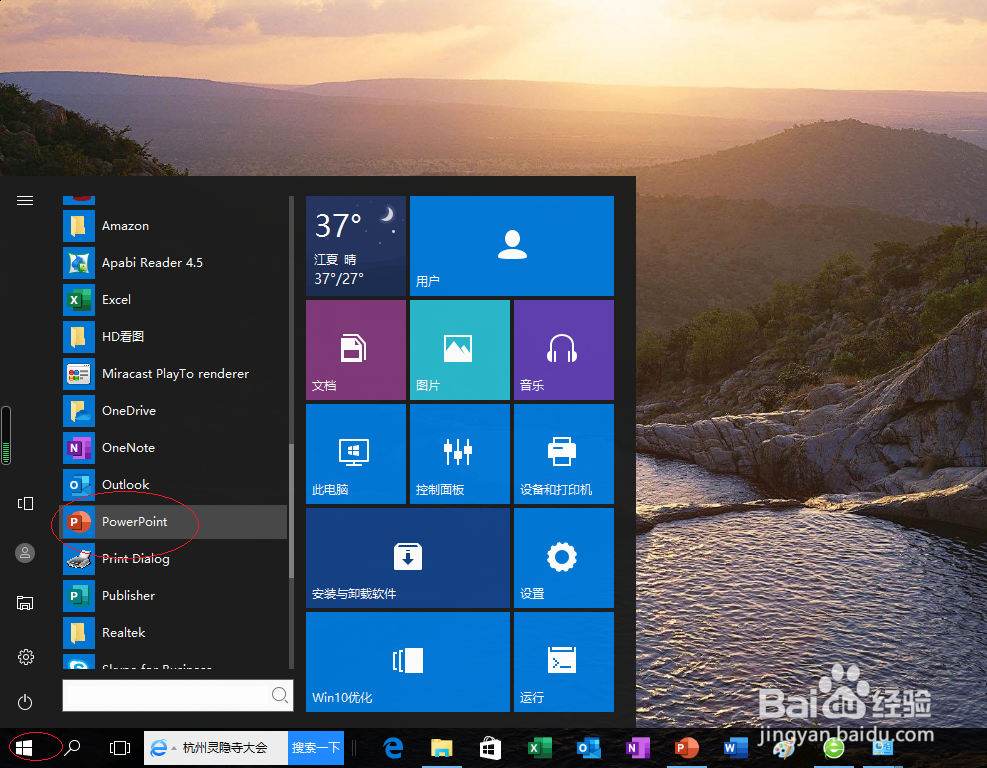The width and height of the screenshot is (987, 768).
Task: Launch Outlook from the taskbar
Action: 589,748
